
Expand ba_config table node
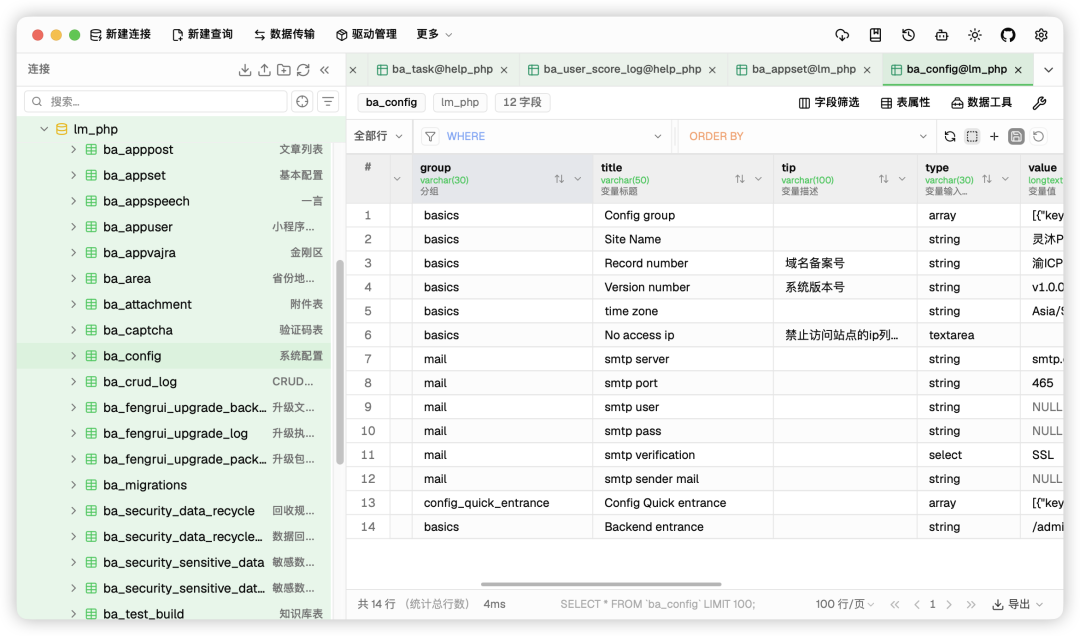[73, 356]
